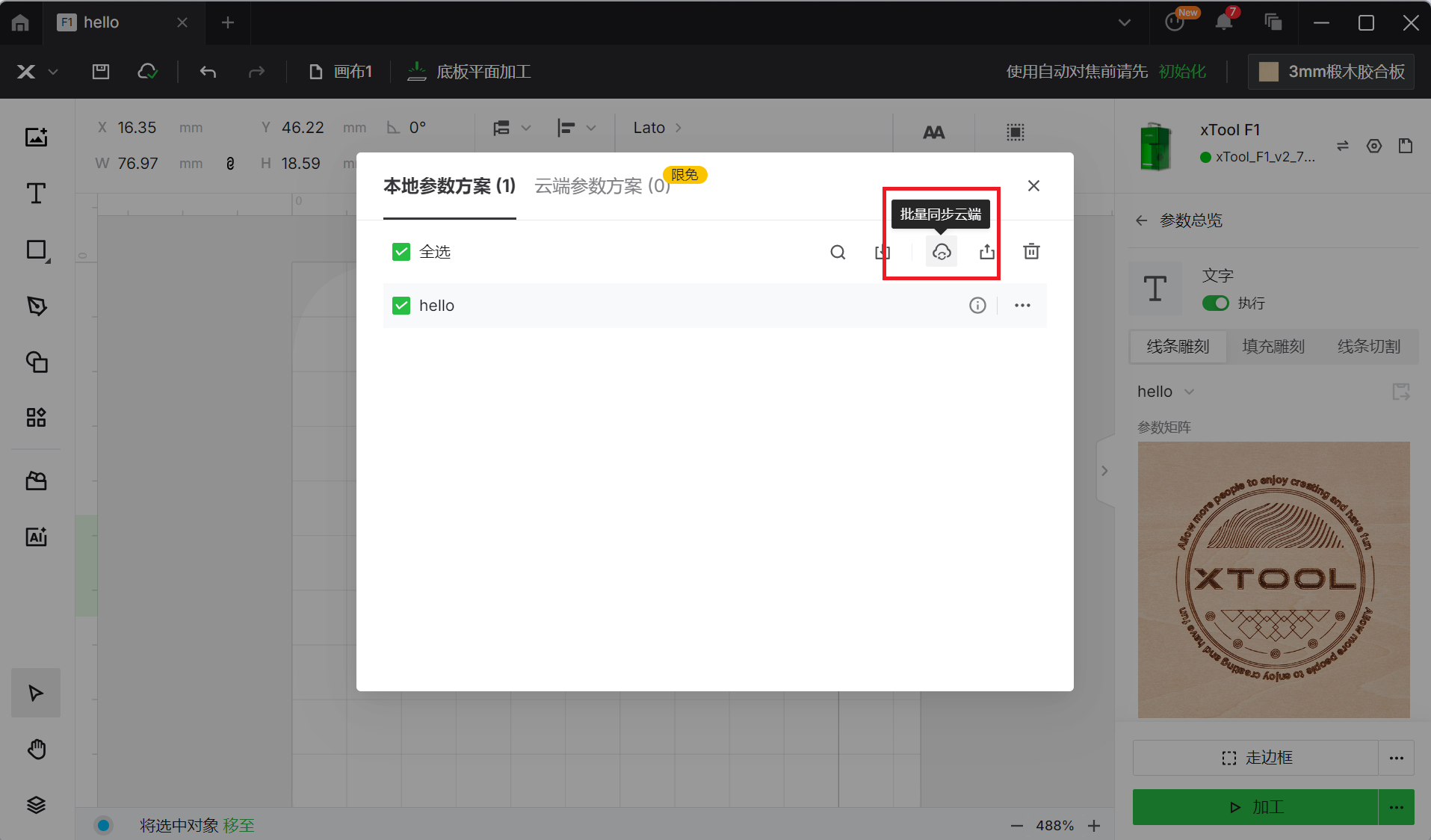Open info icon for hello preset

(977, 305)
